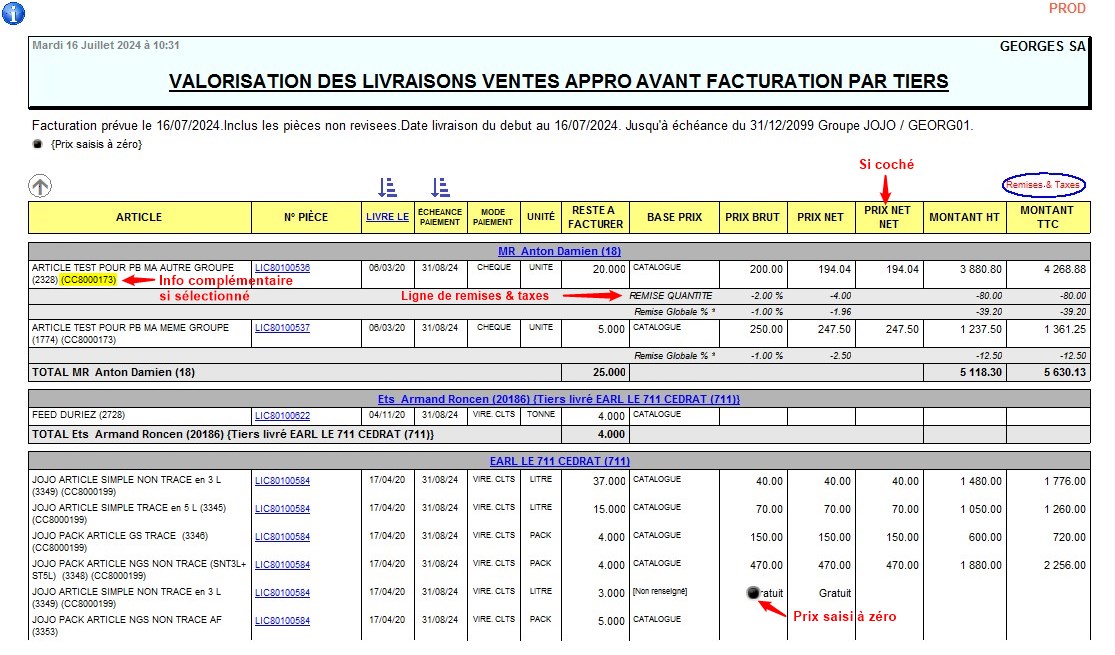The width and height of the screenshot is (1115, 655).
Task: Toggle the Remises & Taxes oval button
Action: [x=1045, y=185]
